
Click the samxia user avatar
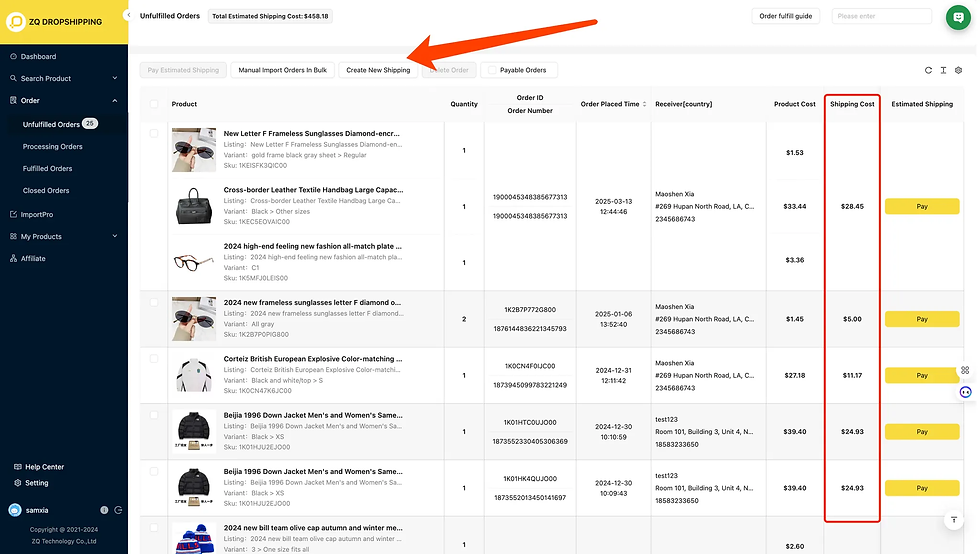click(15, 510)
